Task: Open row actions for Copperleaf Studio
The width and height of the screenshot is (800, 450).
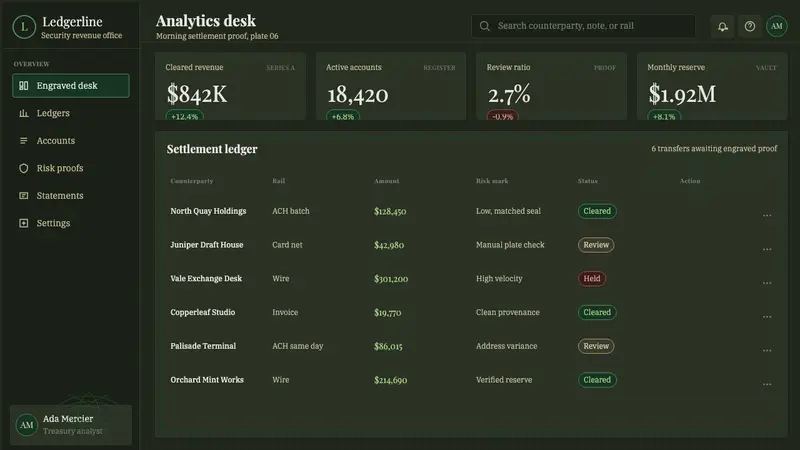Action: (x=767, y=316)
